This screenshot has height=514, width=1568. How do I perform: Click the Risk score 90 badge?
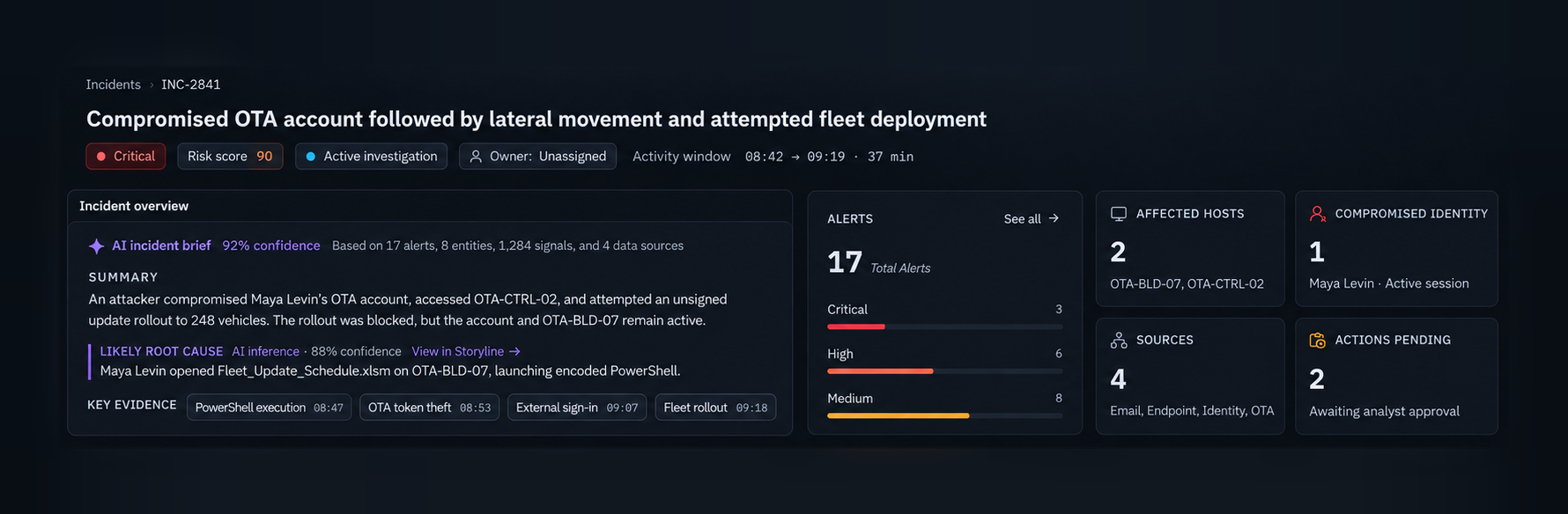click(230, 157)
